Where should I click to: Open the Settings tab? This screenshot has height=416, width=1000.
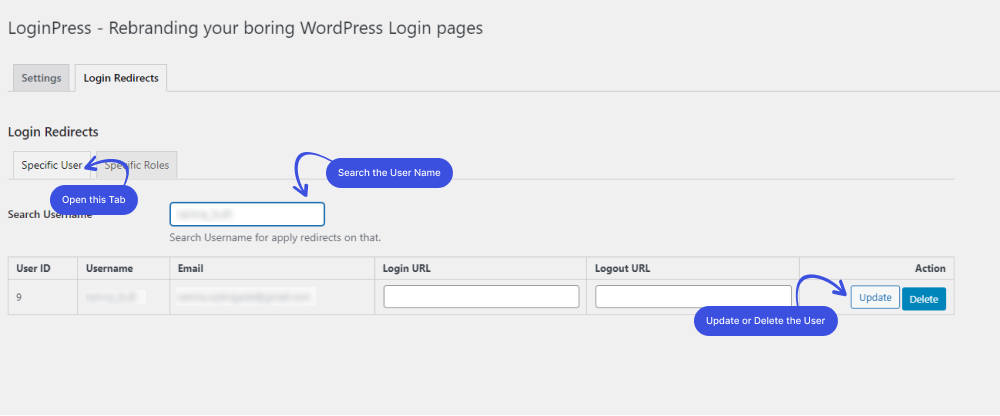(41, 78)
